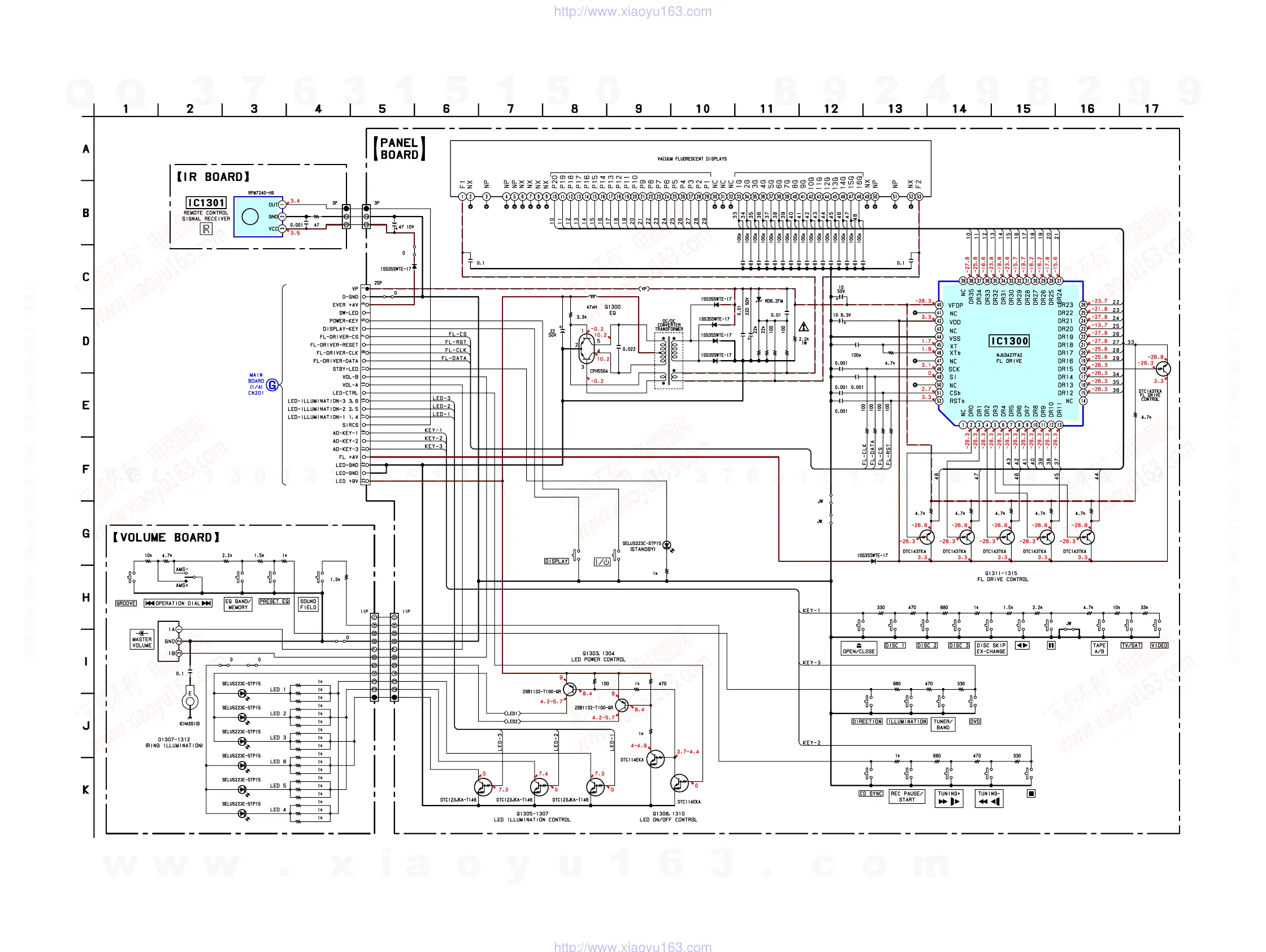1266x952 pixels.
Task: Click the DISC SKIP EX-CHANGE label
Action: (x=991, y=648)
